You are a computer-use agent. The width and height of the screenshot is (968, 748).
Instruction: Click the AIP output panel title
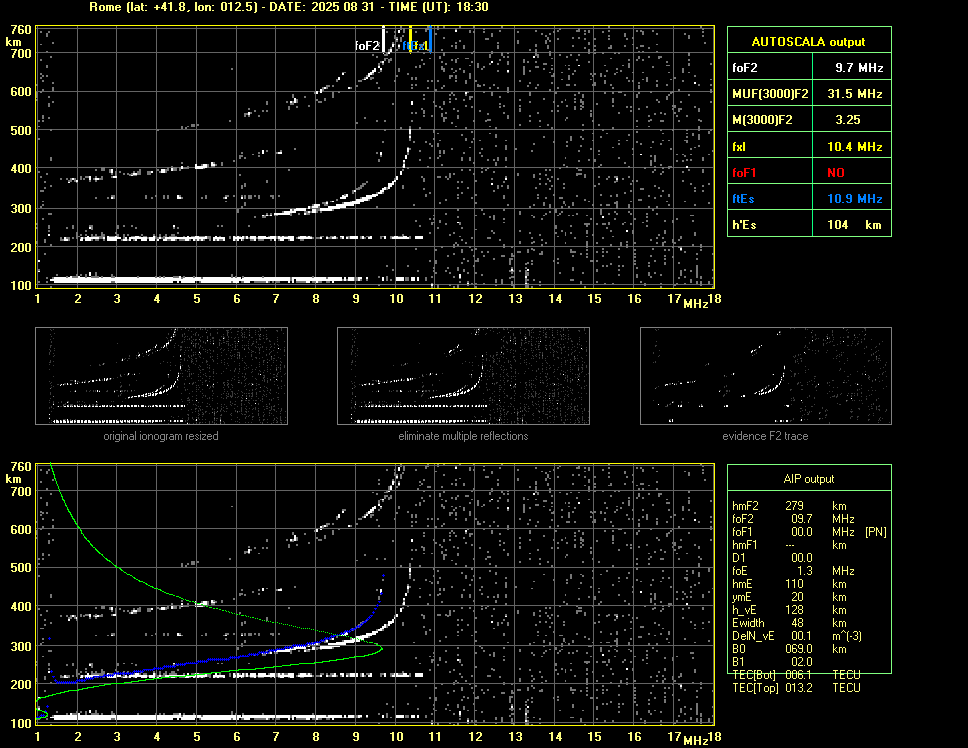click(809, 479)
